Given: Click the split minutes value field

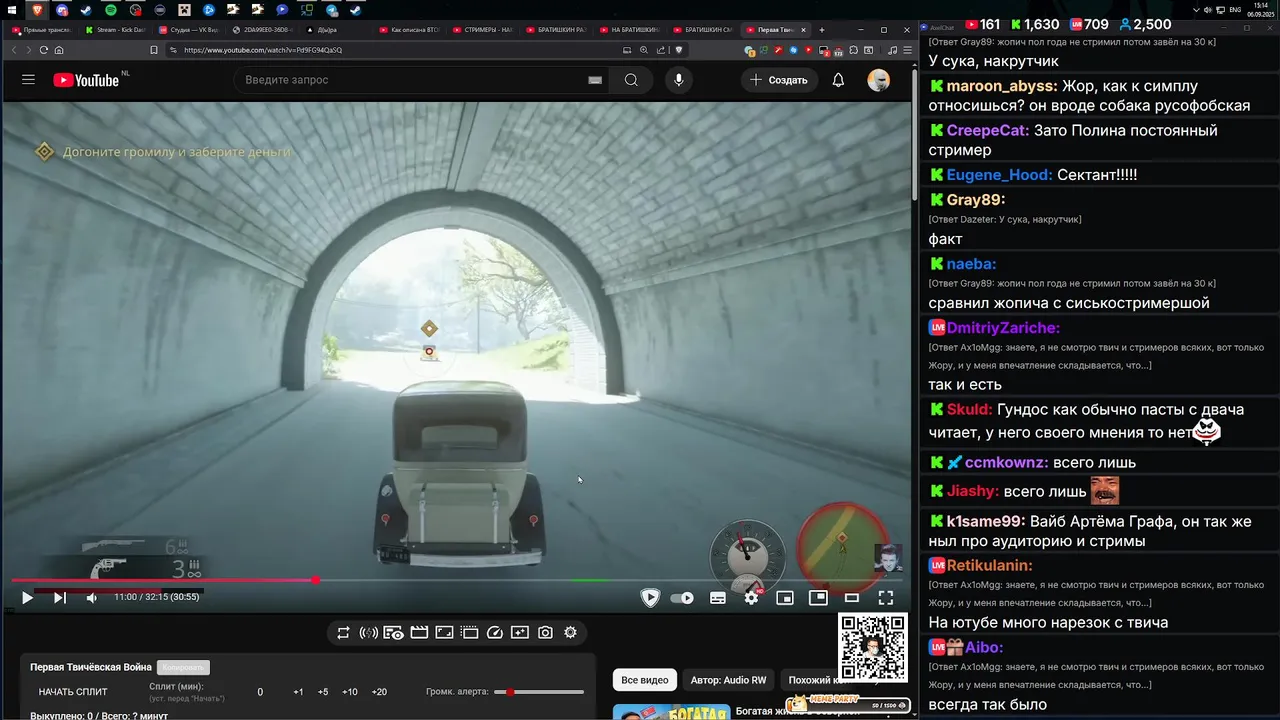Looking at the screenshot, I should tap(260, 692).
